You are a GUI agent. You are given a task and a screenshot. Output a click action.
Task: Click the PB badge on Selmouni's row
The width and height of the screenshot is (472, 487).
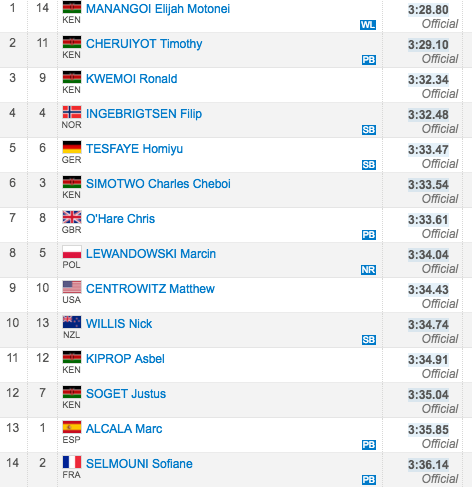[369, 480]
